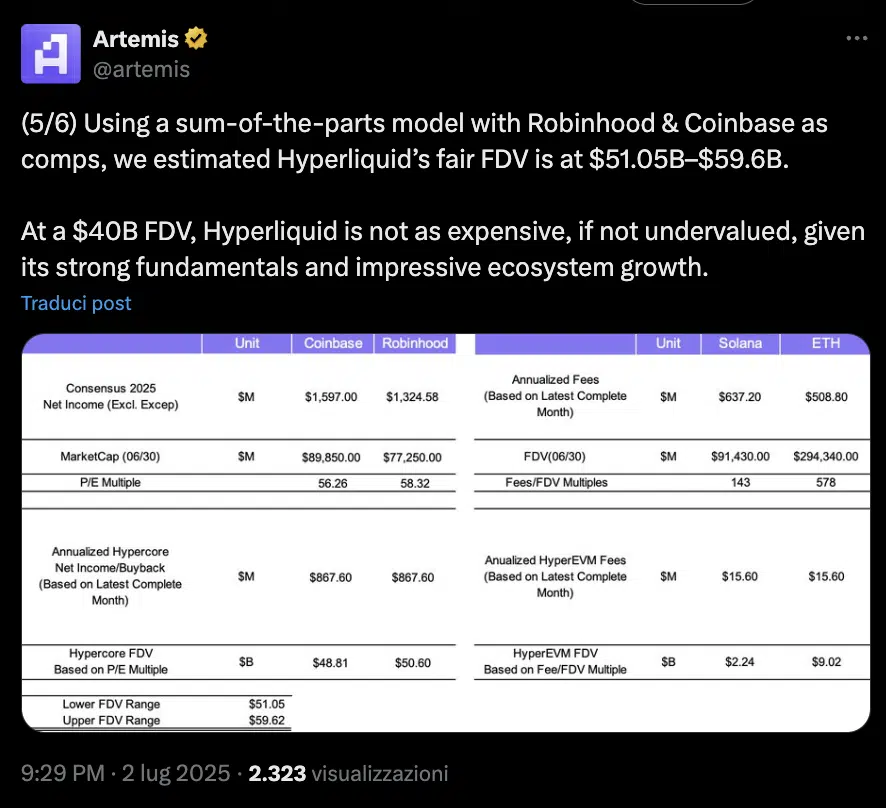
Task: Click the gold verified badge
Action: coord(196,39)
